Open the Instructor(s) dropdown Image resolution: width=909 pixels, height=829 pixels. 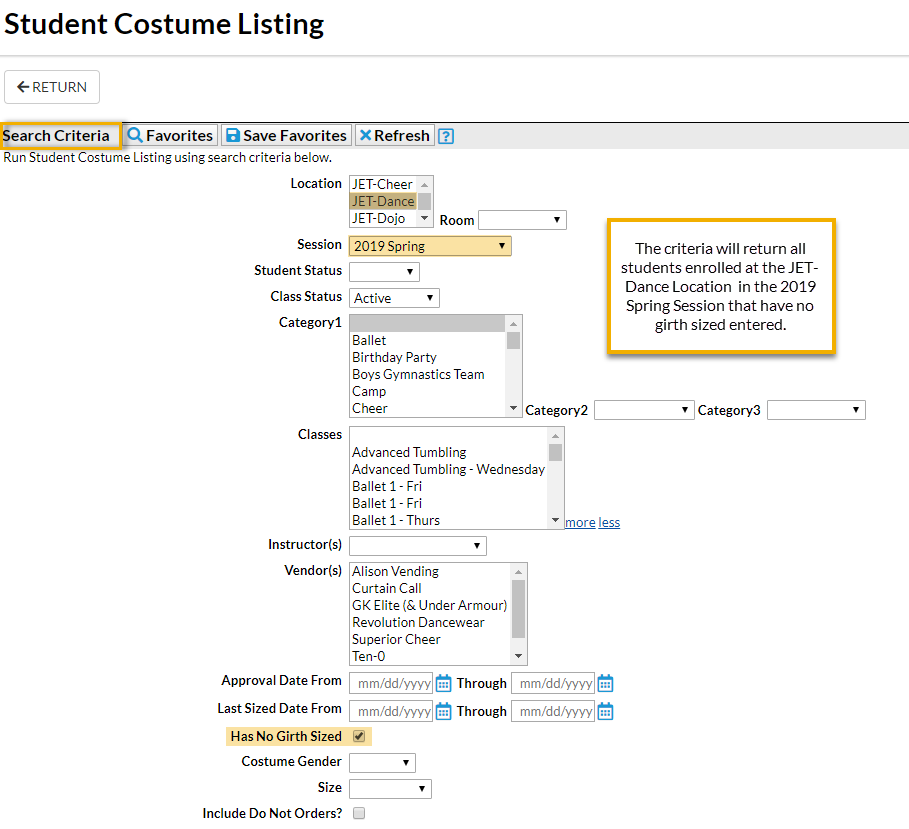tap(417, 546)
